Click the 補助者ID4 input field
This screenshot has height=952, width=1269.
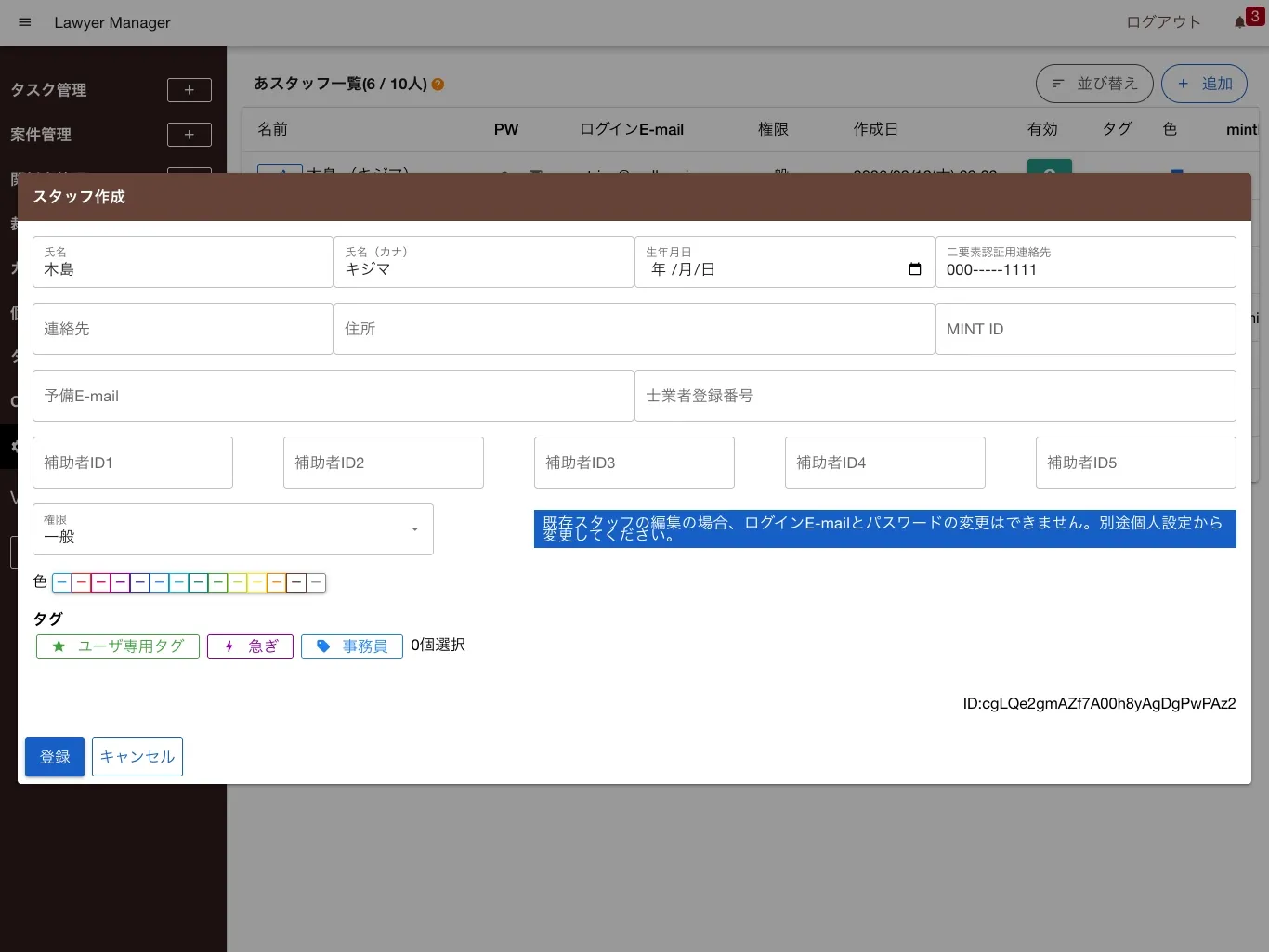tap(885, 463)
